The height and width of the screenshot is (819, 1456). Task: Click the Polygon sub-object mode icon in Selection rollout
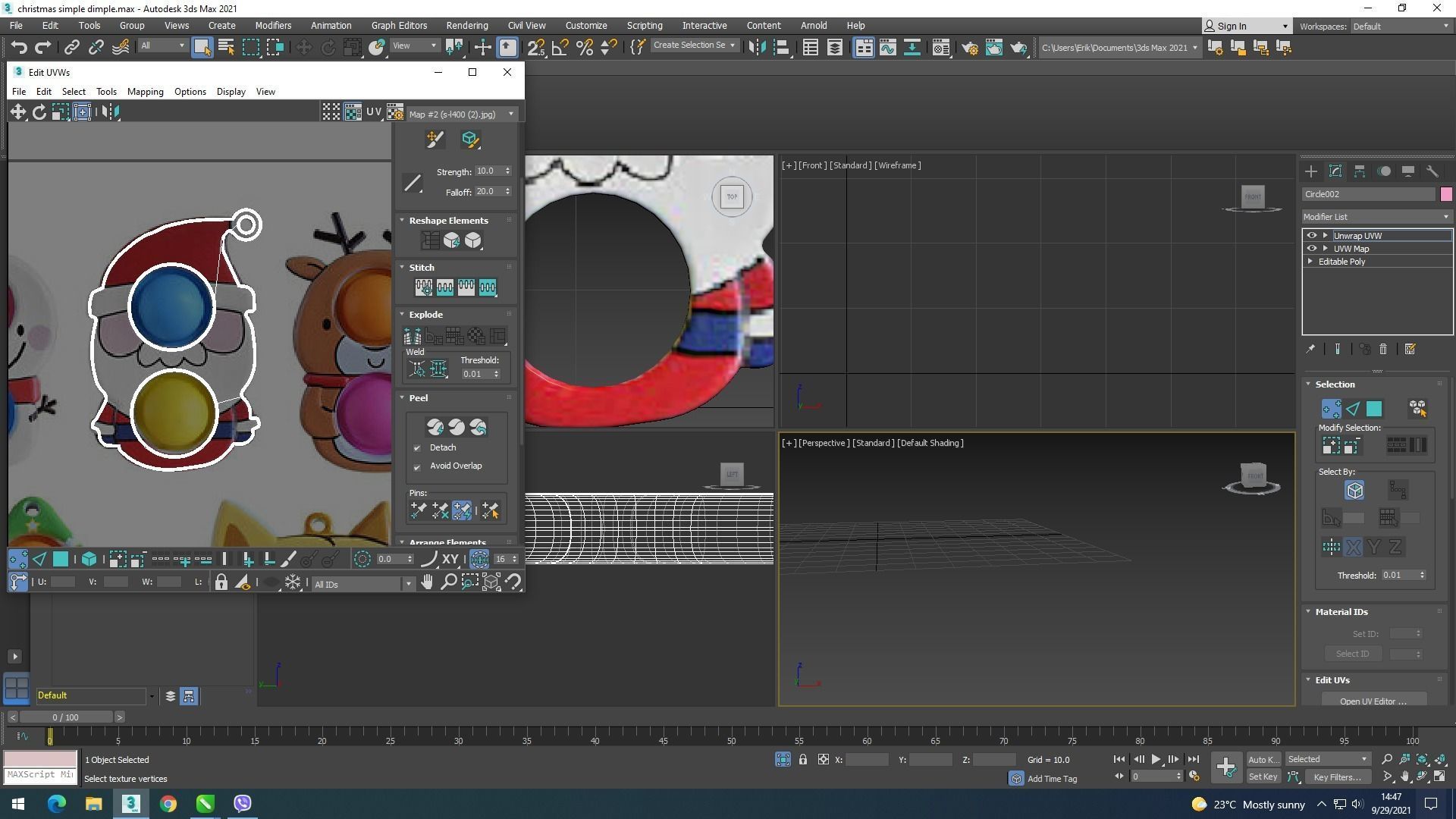tap(1373, 409)
